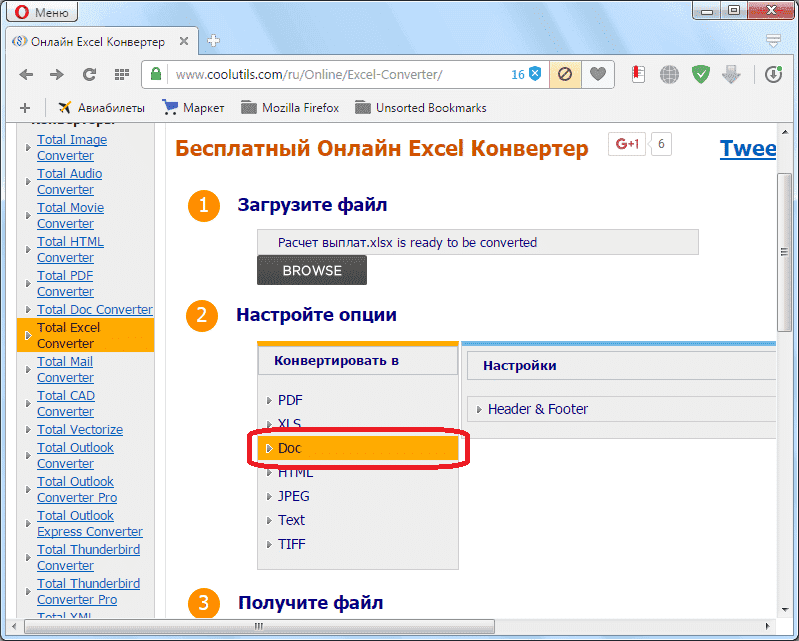The width and height of the screenshot is (799, 641).
Task: Click the browser back arrow
Action: (26, 74)
